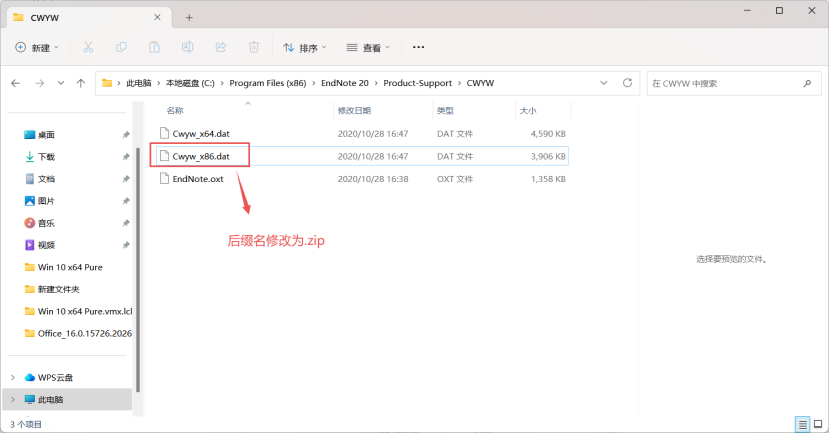829x433 pixels.
Task: Click the Paste clipboard icon
Action: coord(154,48)
